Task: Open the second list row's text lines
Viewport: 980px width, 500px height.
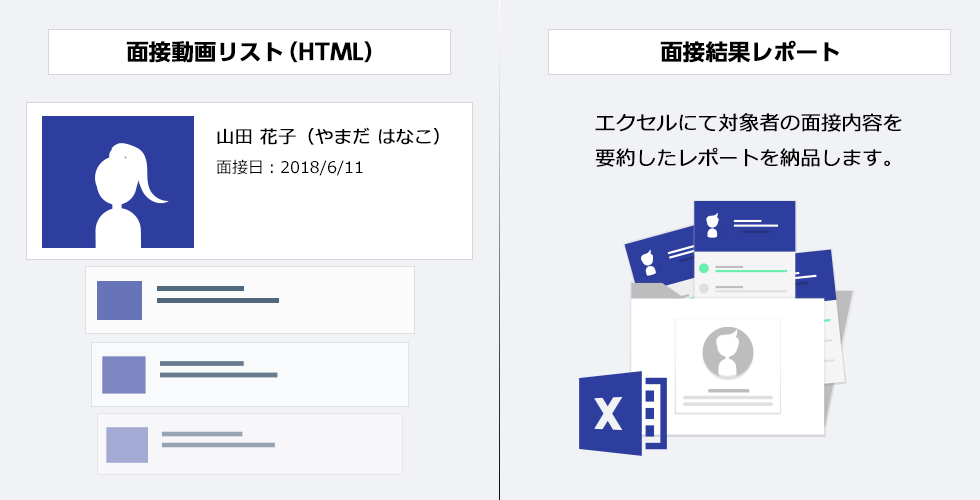Action: (218, 369)
